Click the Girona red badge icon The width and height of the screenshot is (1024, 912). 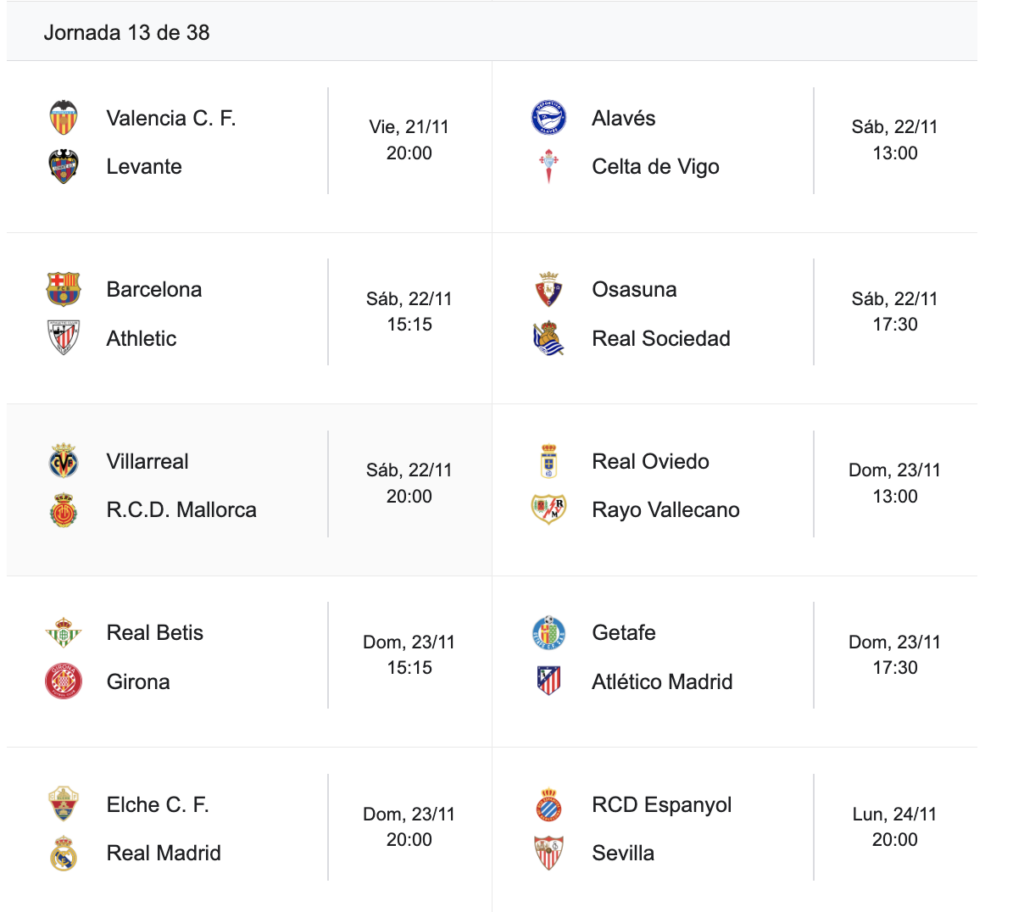(64, 682)
